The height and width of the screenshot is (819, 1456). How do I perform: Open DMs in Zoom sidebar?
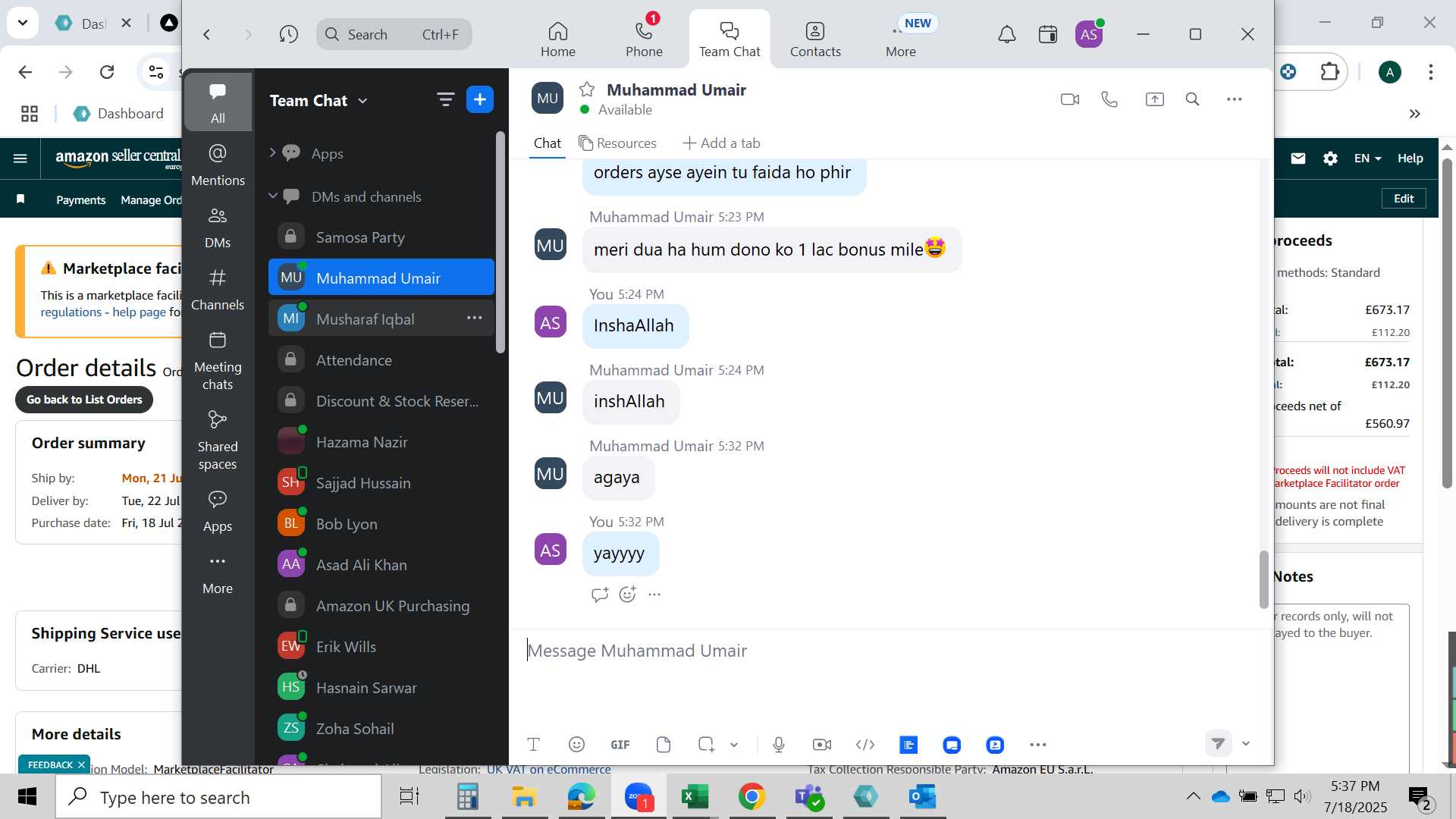point(218,227)
